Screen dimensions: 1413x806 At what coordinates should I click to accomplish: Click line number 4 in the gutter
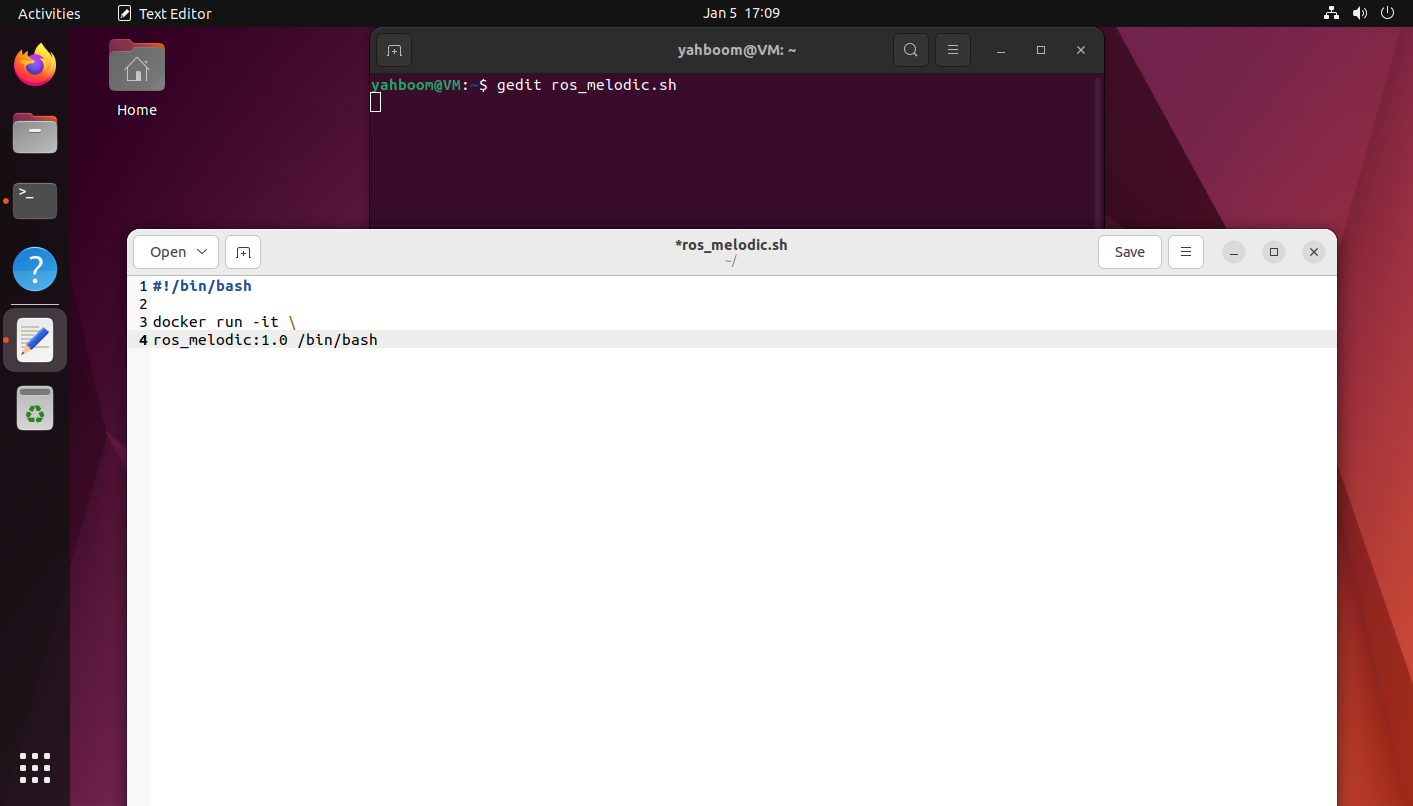coord(143,340)
